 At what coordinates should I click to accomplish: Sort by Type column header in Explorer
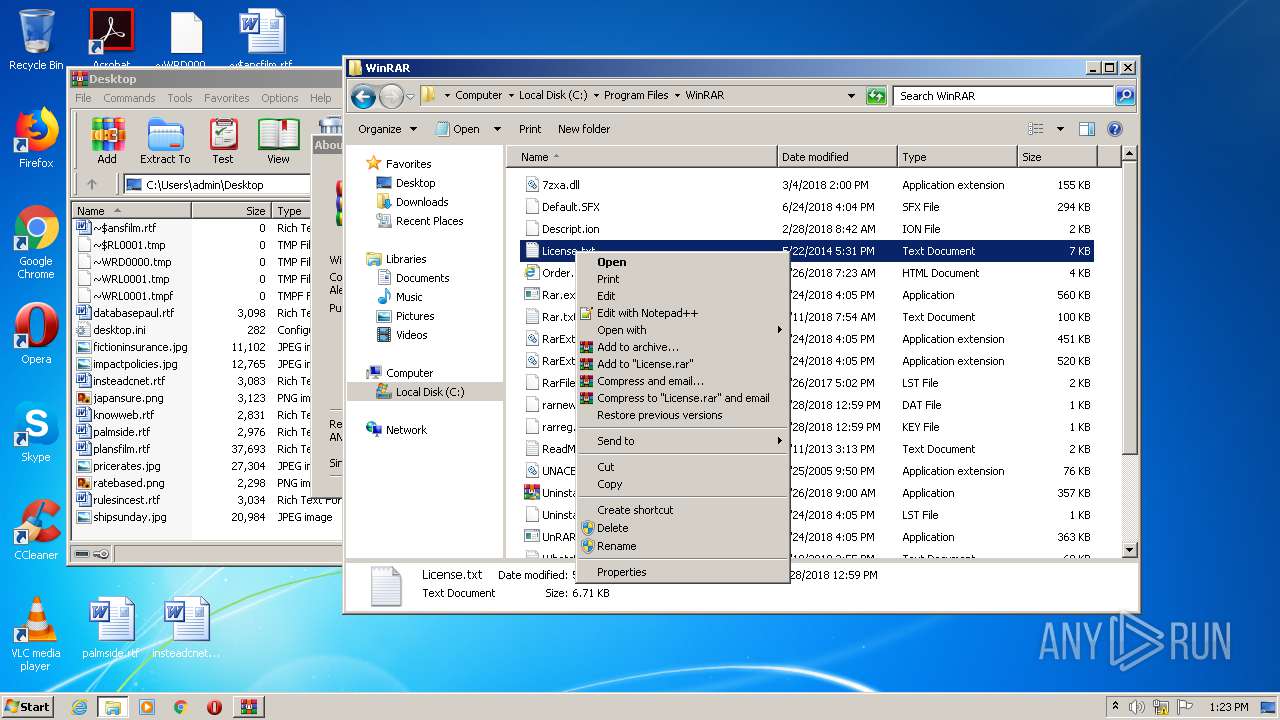click(957, 157)
